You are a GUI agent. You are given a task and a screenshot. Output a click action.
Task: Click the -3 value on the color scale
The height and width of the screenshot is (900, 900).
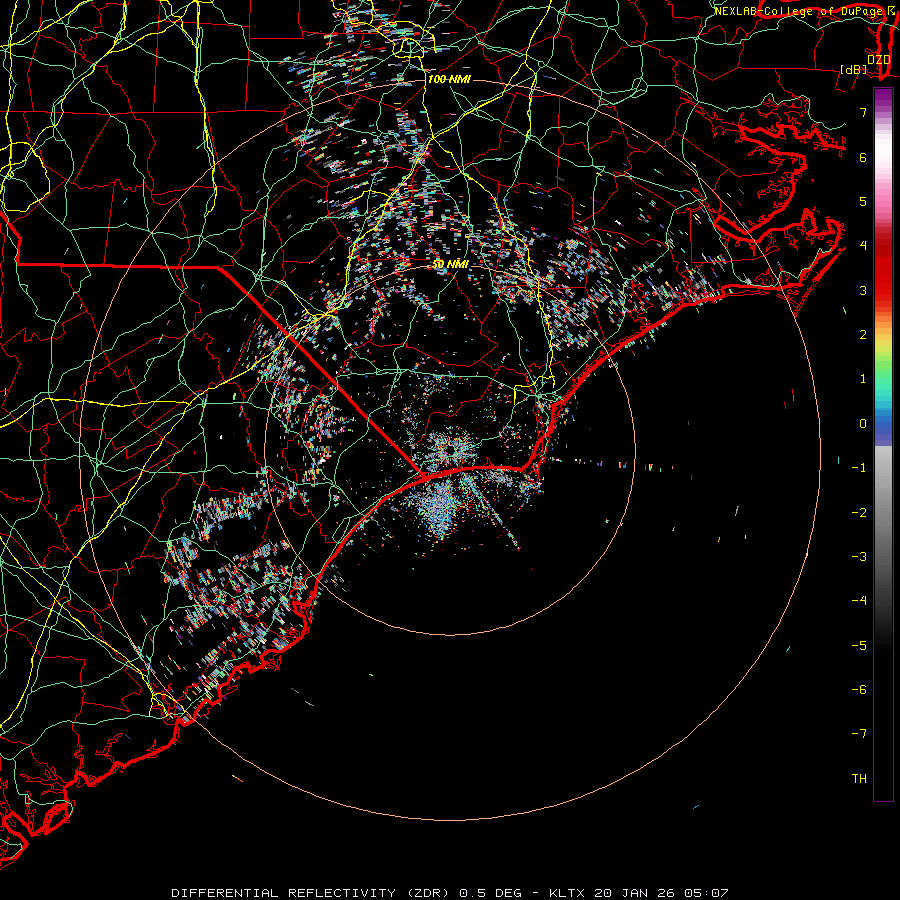point(859,557)
